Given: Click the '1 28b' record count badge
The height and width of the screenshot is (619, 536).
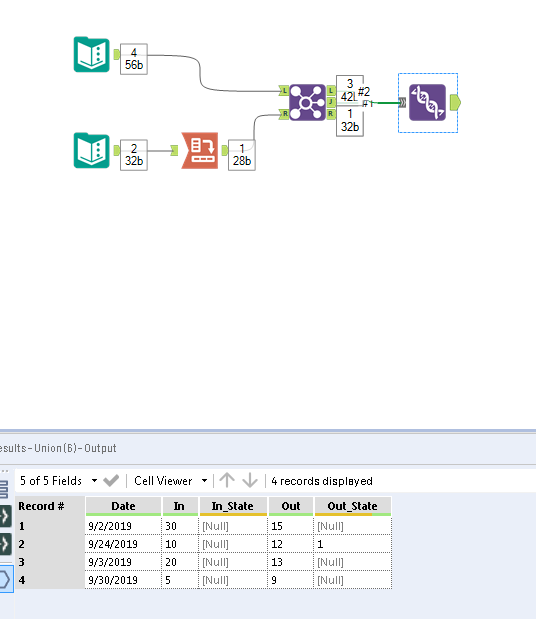Looking at the screenshot, I should pos(242,155).
